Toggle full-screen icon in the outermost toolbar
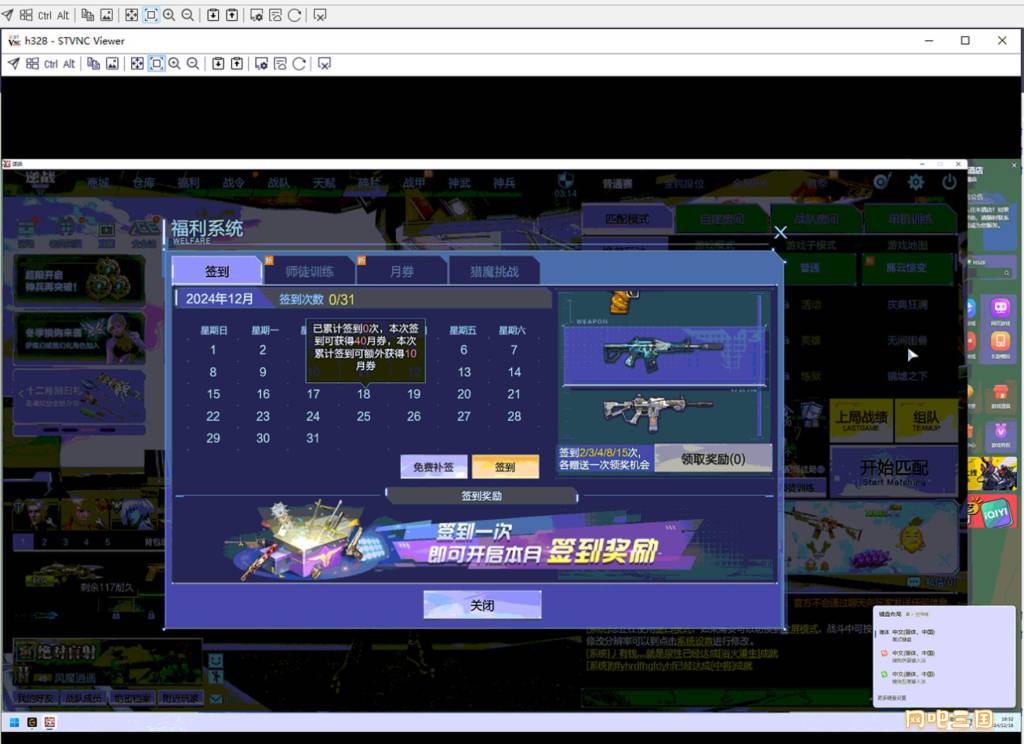Viewport: 1024px width, 744px height. tap(131, 15)
